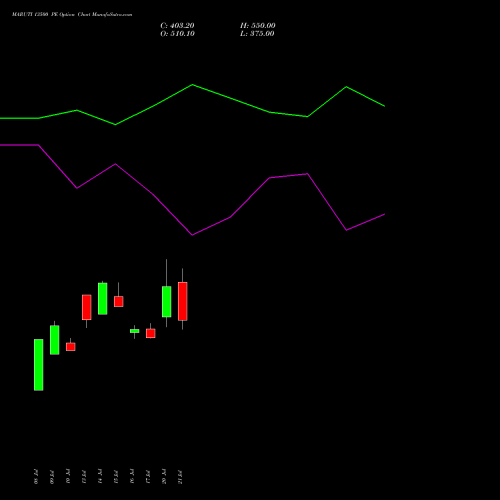The image size is (500, 500).
Task: Click the 10 Jul date label
Action: click(68, 477)
